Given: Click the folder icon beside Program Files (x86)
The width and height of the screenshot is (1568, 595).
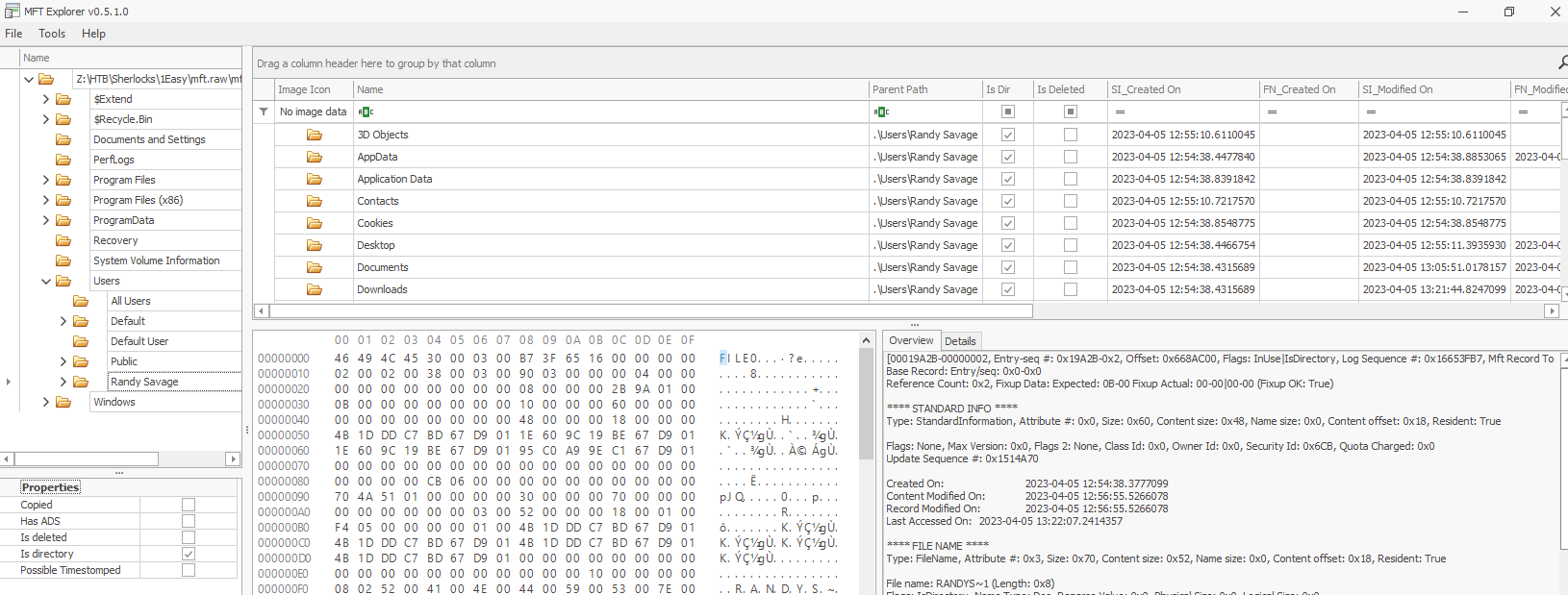Looking at the screenshot, I should coord(63,200).
